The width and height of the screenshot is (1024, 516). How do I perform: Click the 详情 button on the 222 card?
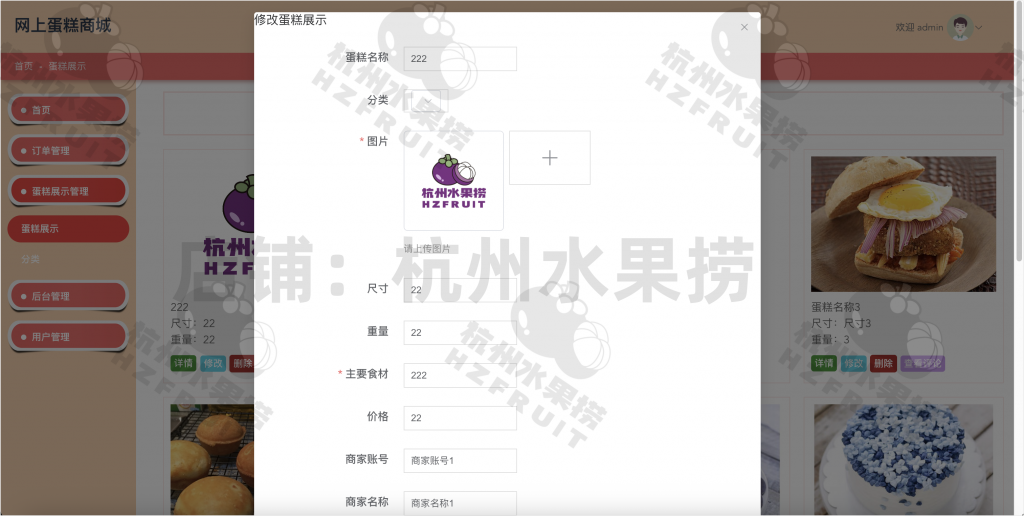coord(183,363)
